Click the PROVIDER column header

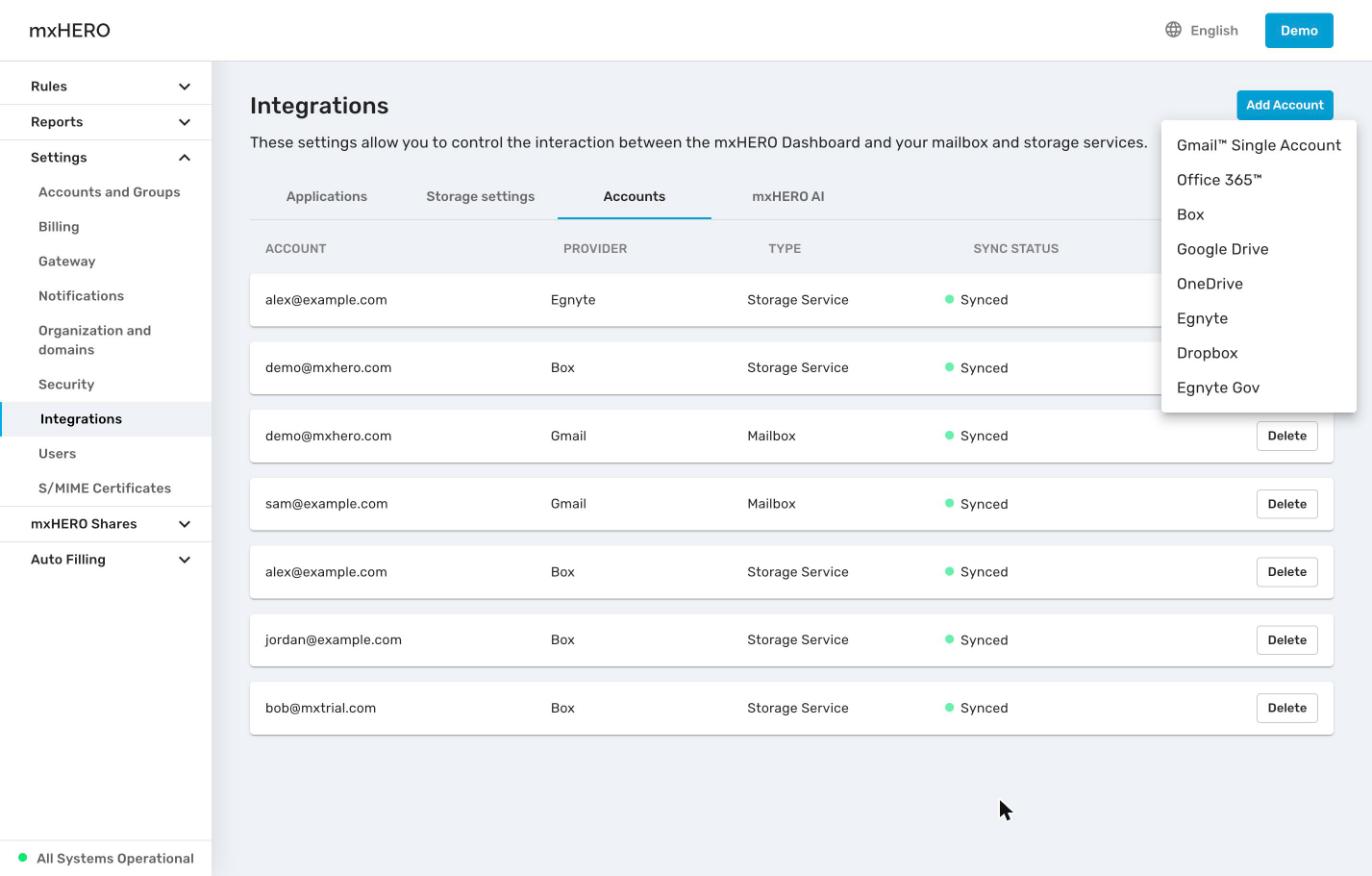[x=595, y=248]
